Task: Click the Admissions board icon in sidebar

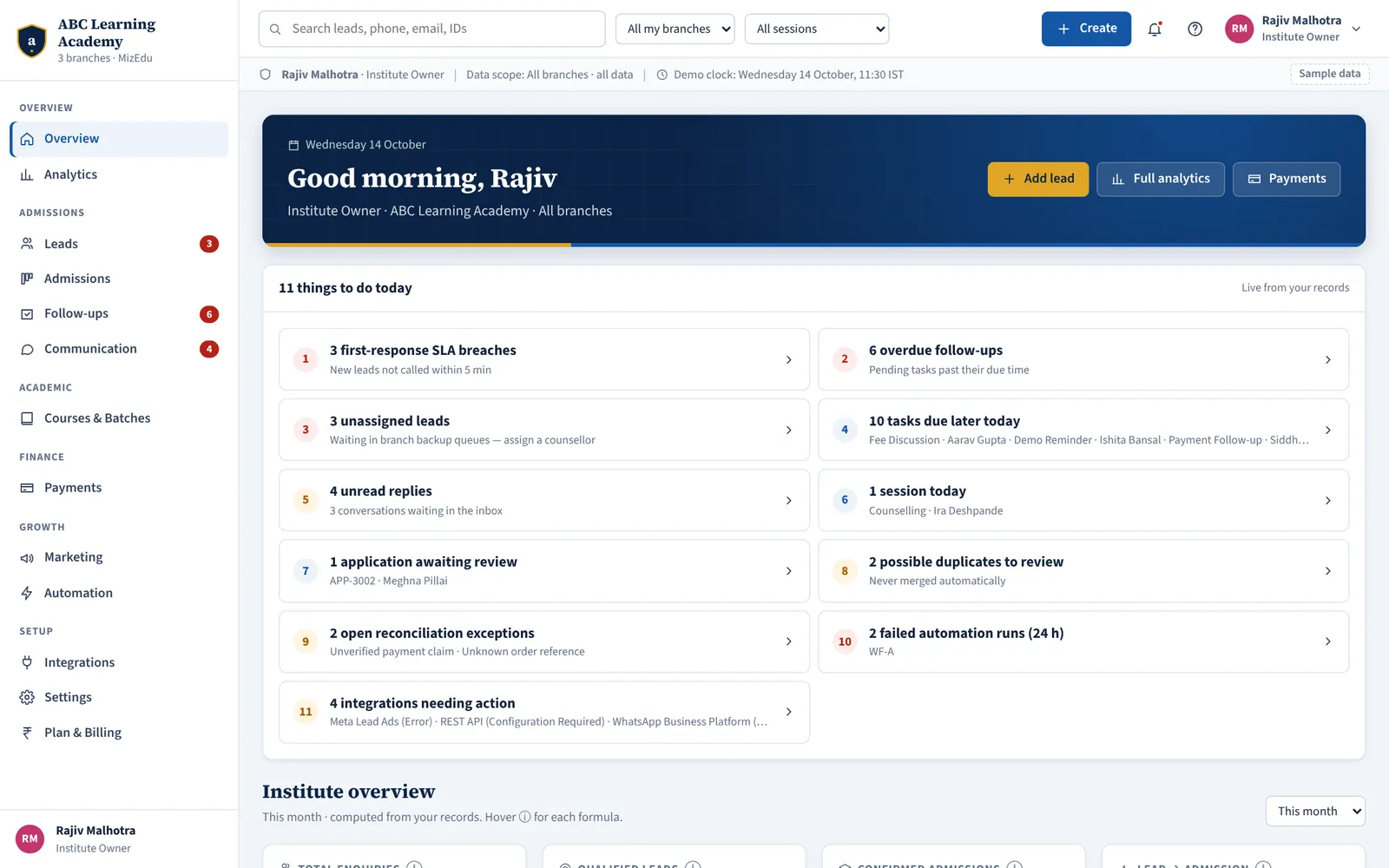Action: pos(27,279)
